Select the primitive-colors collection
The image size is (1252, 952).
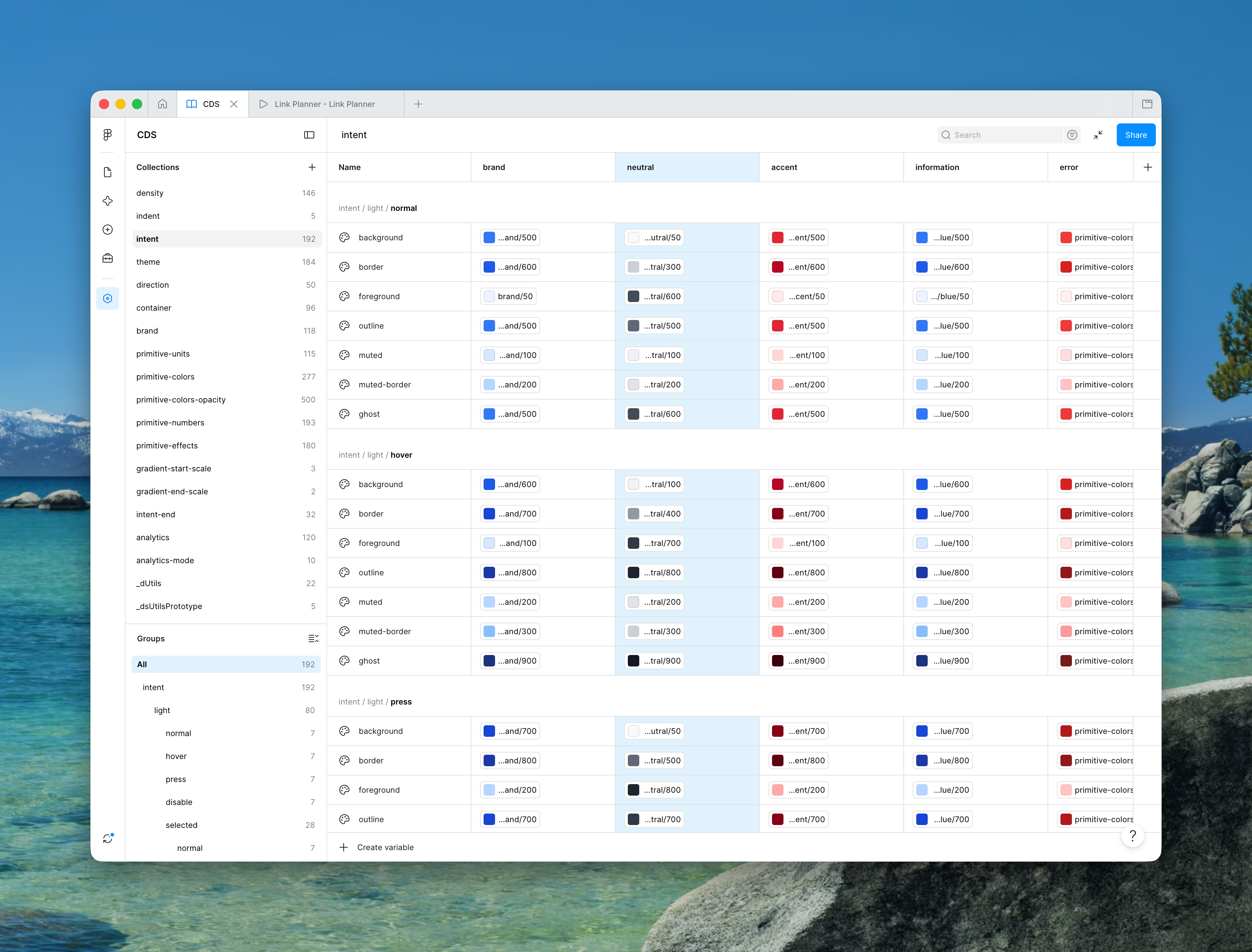[x=227, y=377]
